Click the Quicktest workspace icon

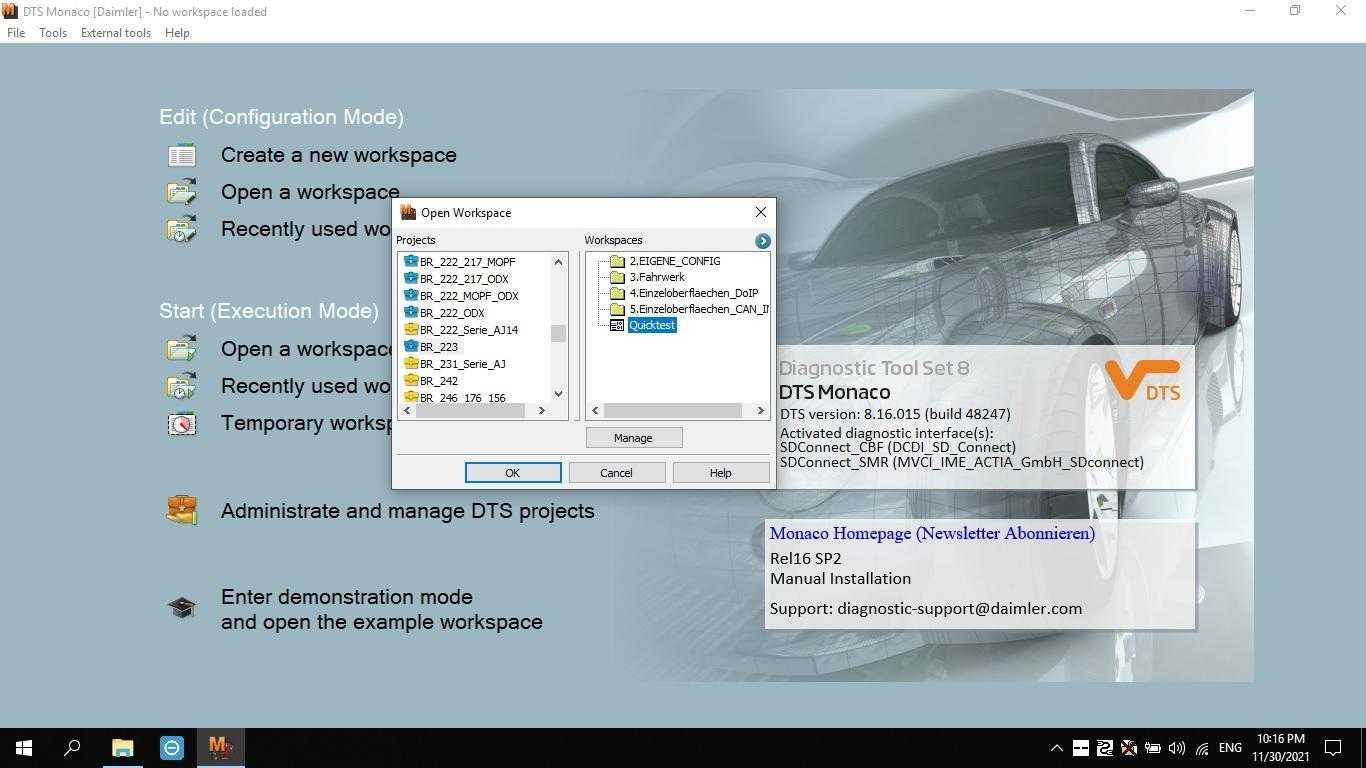[x=617, y=325]
